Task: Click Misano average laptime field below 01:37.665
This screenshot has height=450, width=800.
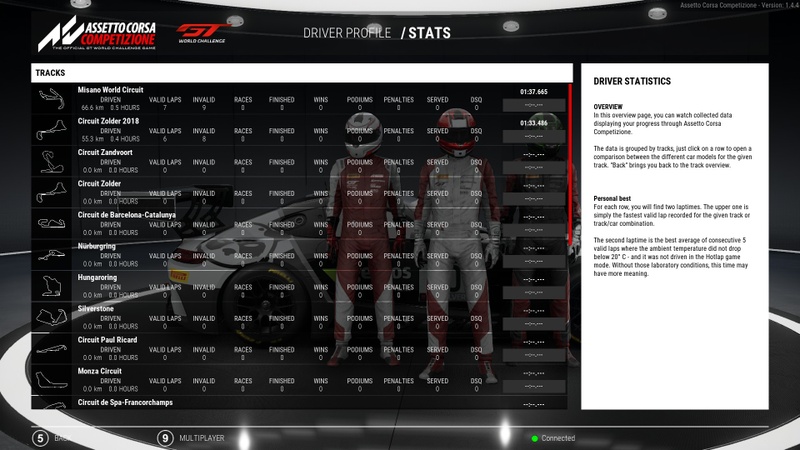Action: [x=534, y=105]
